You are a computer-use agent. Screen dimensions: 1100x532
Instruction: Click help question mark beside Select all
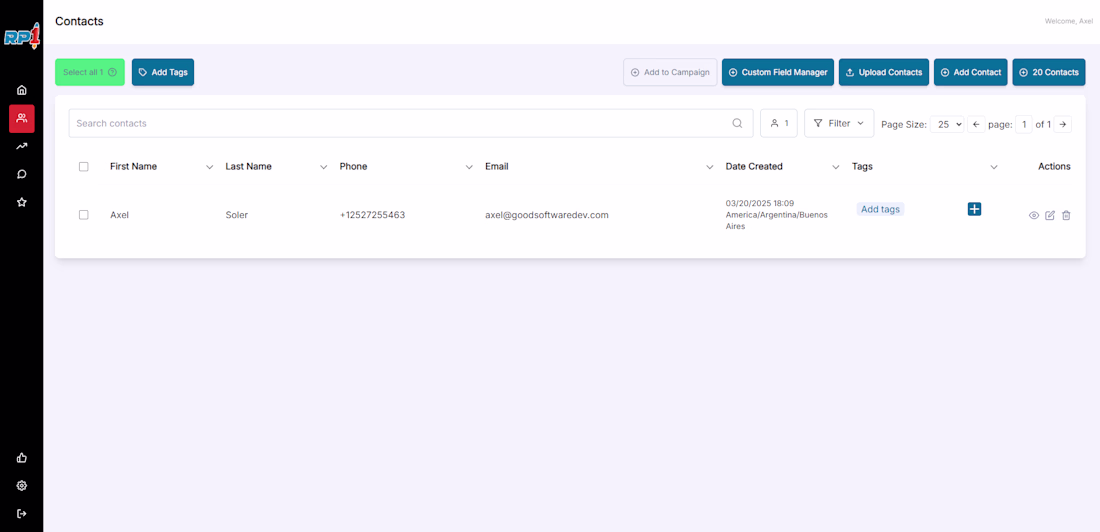tap(112, 72)
